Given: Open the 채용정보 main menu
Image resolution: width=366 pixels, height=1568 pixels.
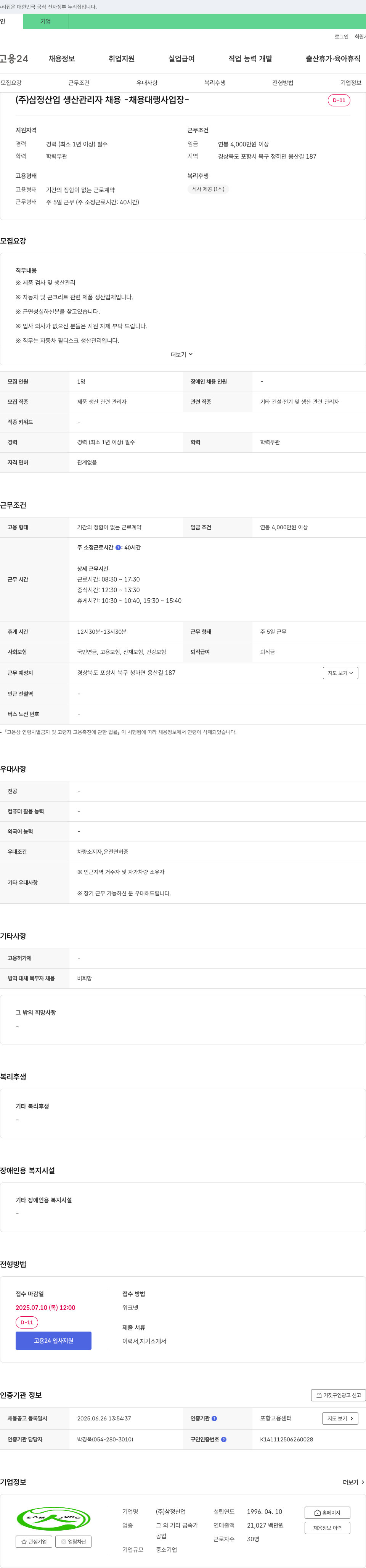Looking at the screenshot, I should tap(61, 58).
